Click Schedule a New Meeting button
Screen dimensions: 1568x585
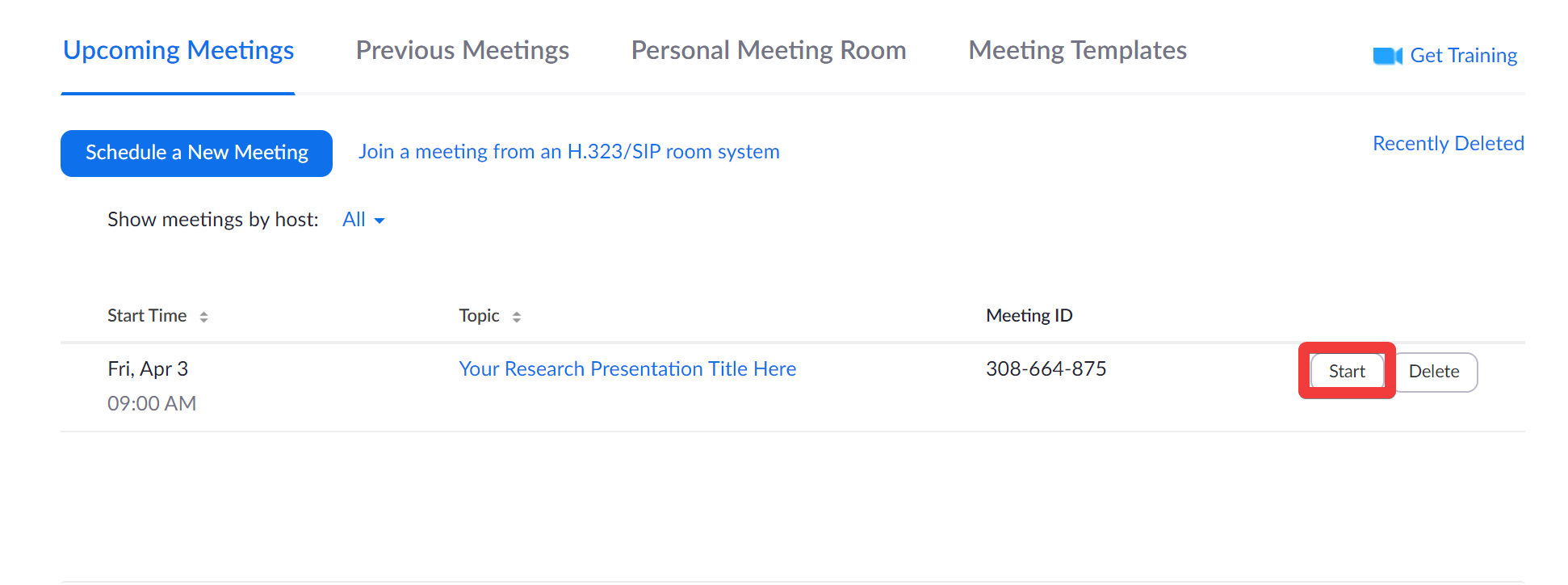(x=196, y=153)
